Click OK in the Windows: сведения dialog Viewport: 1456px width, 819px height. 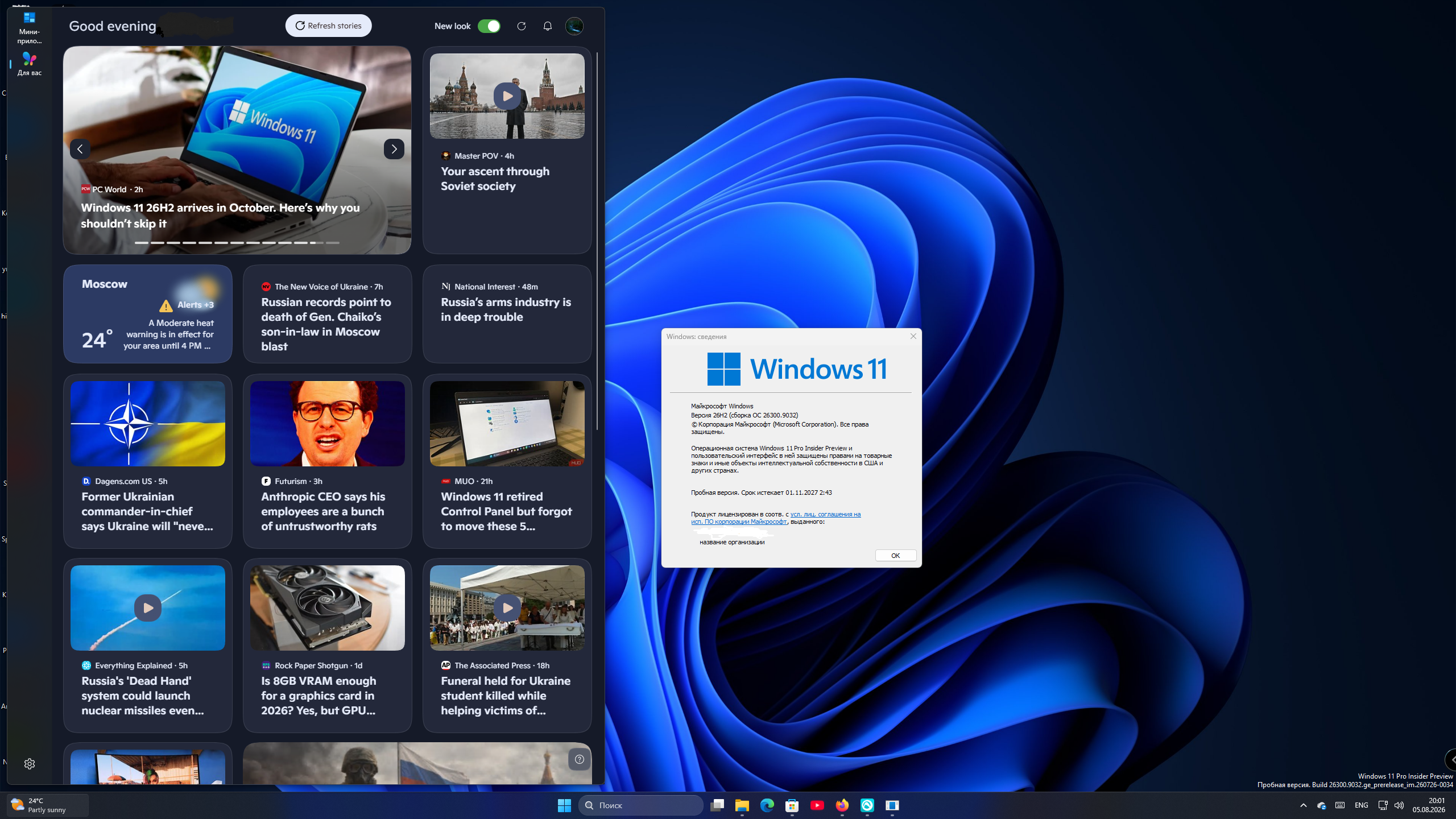pos(895,556)
